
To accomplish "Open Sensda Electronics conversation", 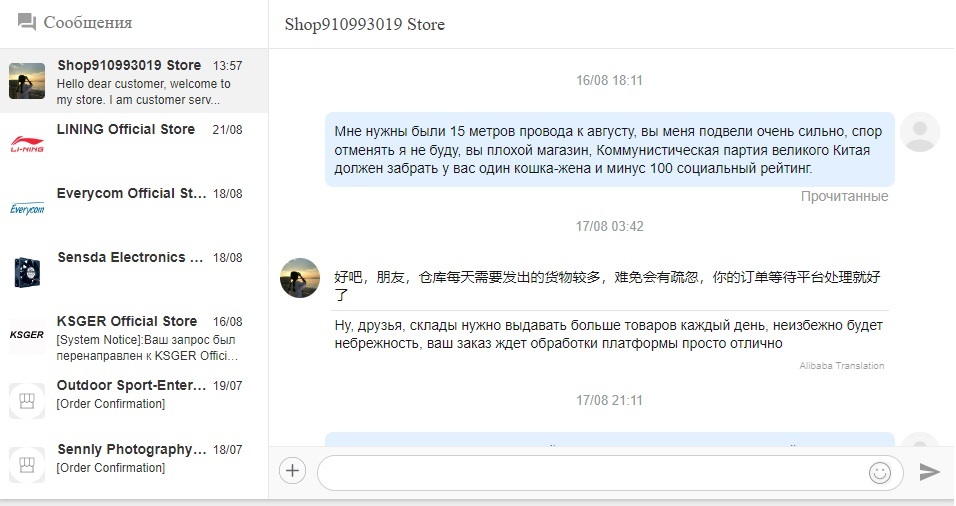I will [134, 273].
